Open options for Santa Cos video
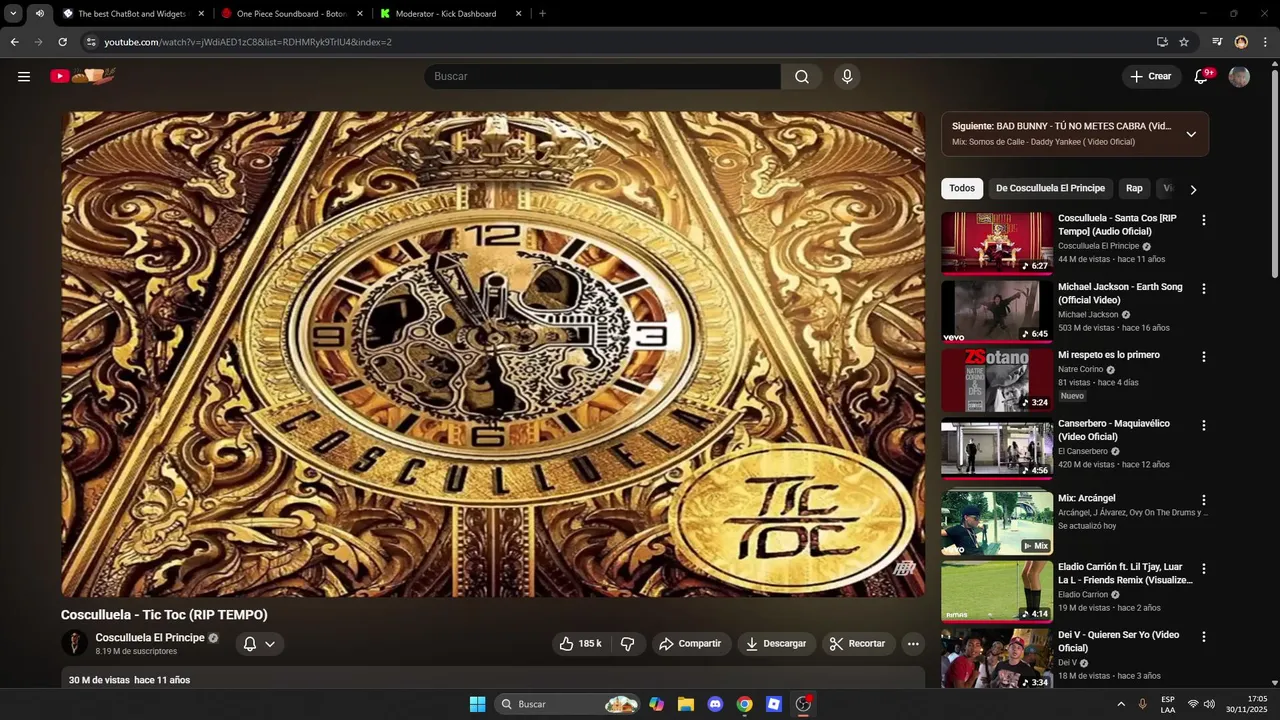The image size is (1280, 720). (x=1204, y=220)
